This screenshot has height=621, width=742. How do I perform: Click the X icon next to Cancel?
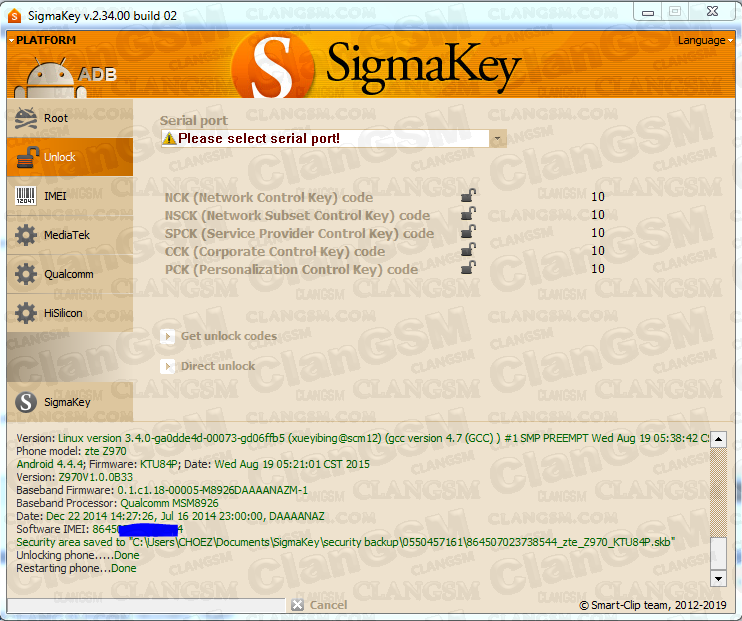point(298,605)
